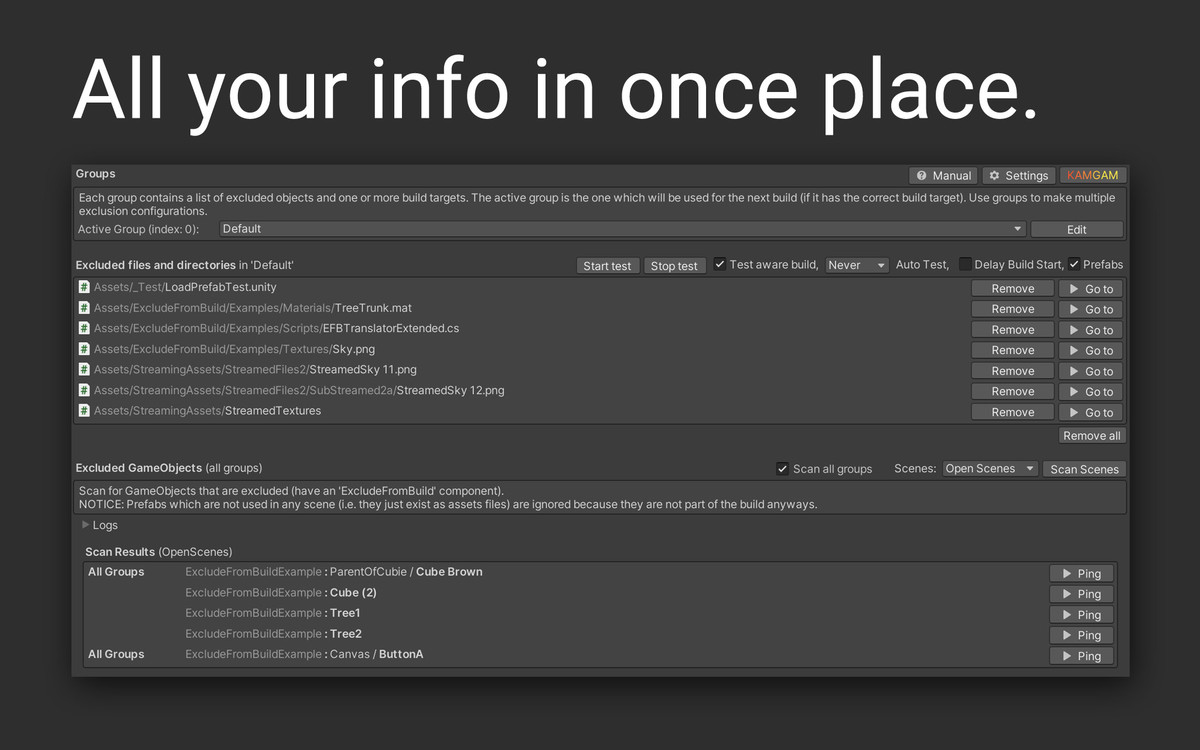The height and width of the screenshot is (750, 1200).
Task: Click the Start test button
Action: click(x=607, y=265)
